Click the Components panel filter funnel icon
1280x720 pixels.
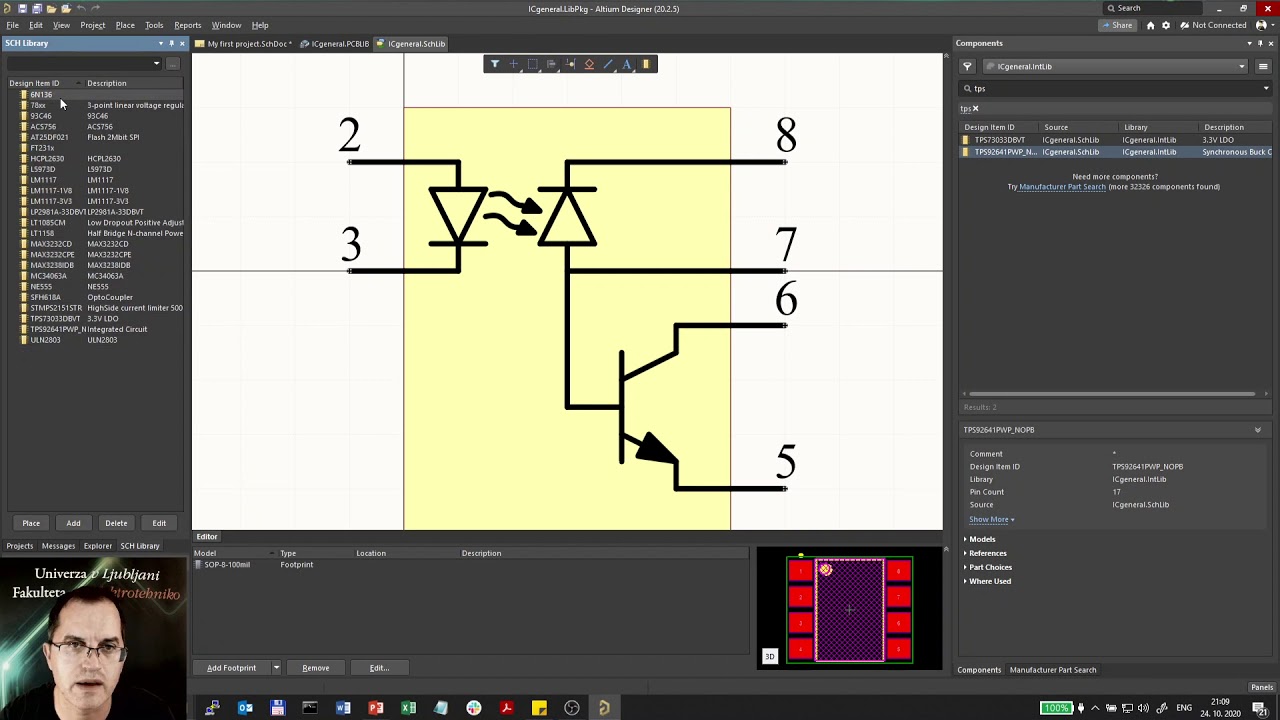[x=967, y=66]
